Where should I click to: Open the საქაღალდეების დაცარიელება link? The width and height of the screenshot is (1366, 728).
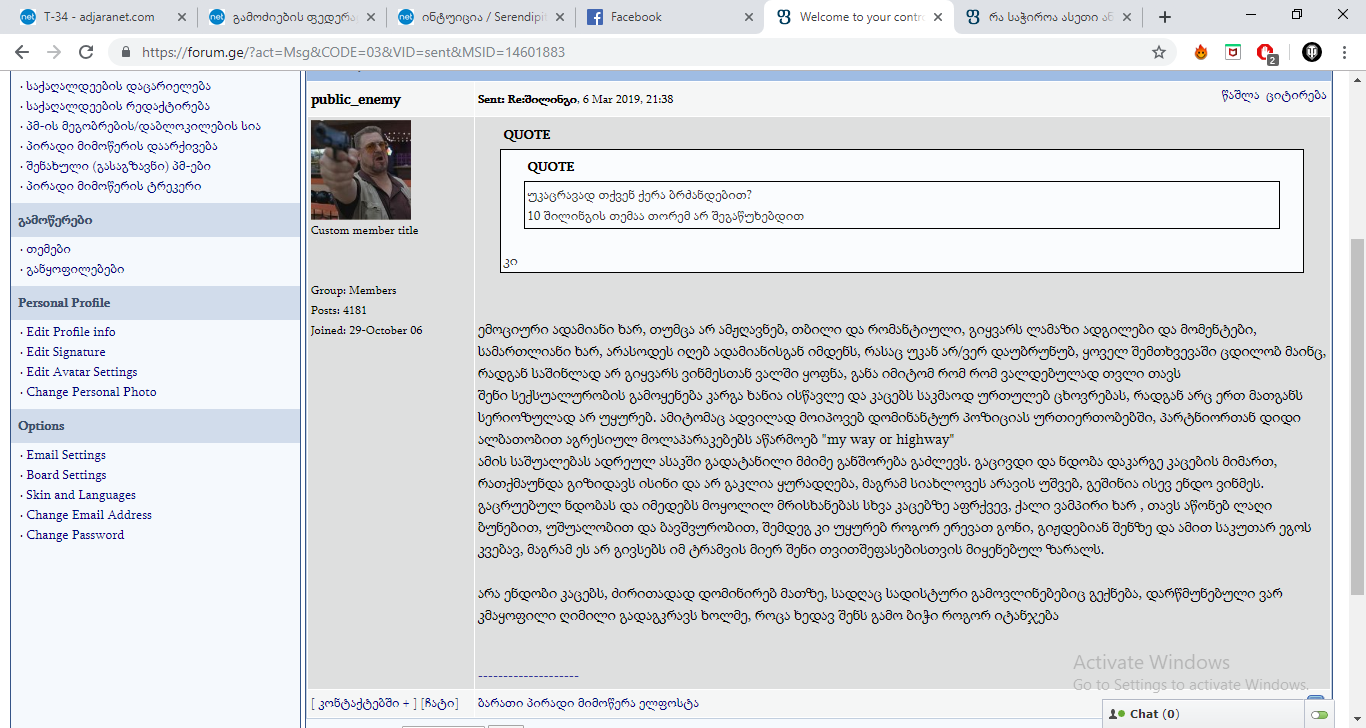[x=118, y=86]
